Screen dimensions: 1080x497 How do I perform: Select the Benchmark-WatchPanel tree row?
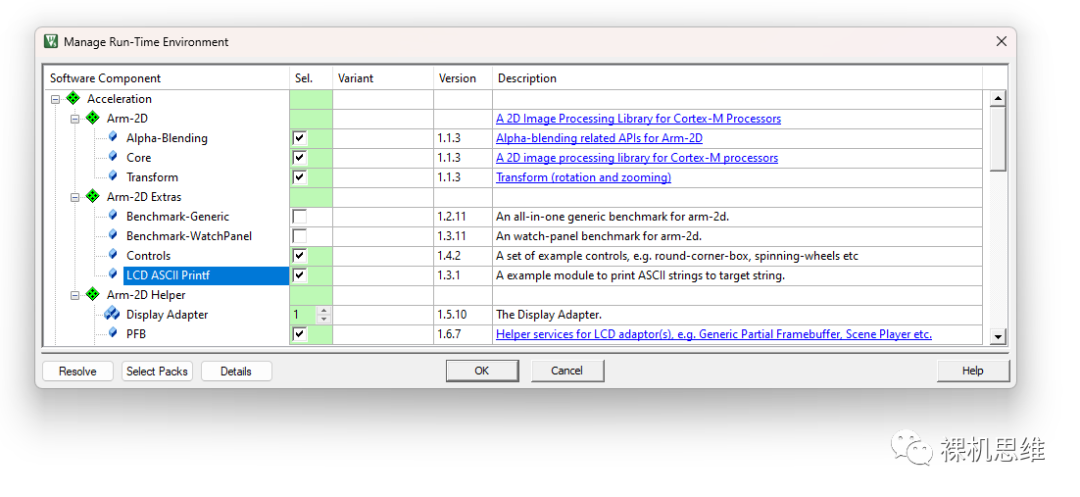click(x=189, y=235)
